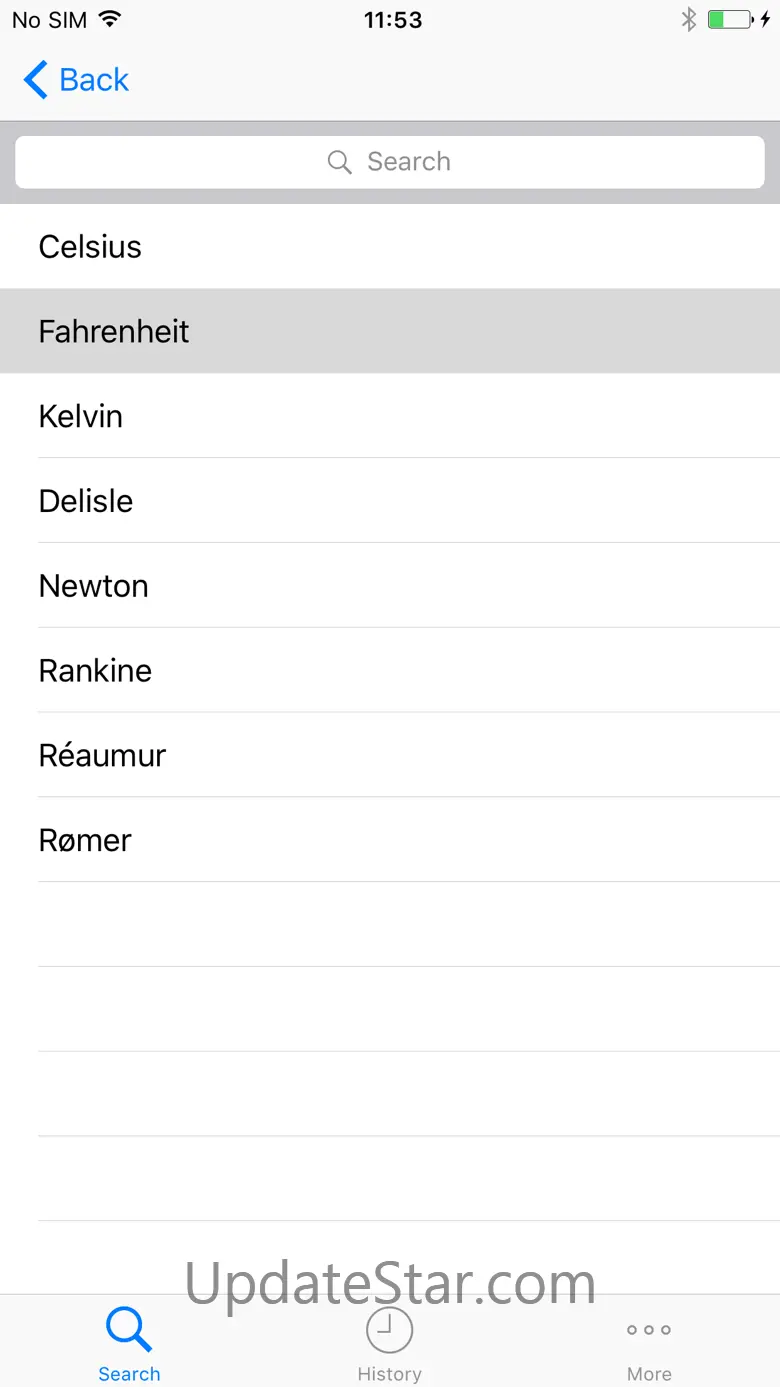Switch to the History tab label
The width and height of the screenshot is (780, 1387).
389,1374
